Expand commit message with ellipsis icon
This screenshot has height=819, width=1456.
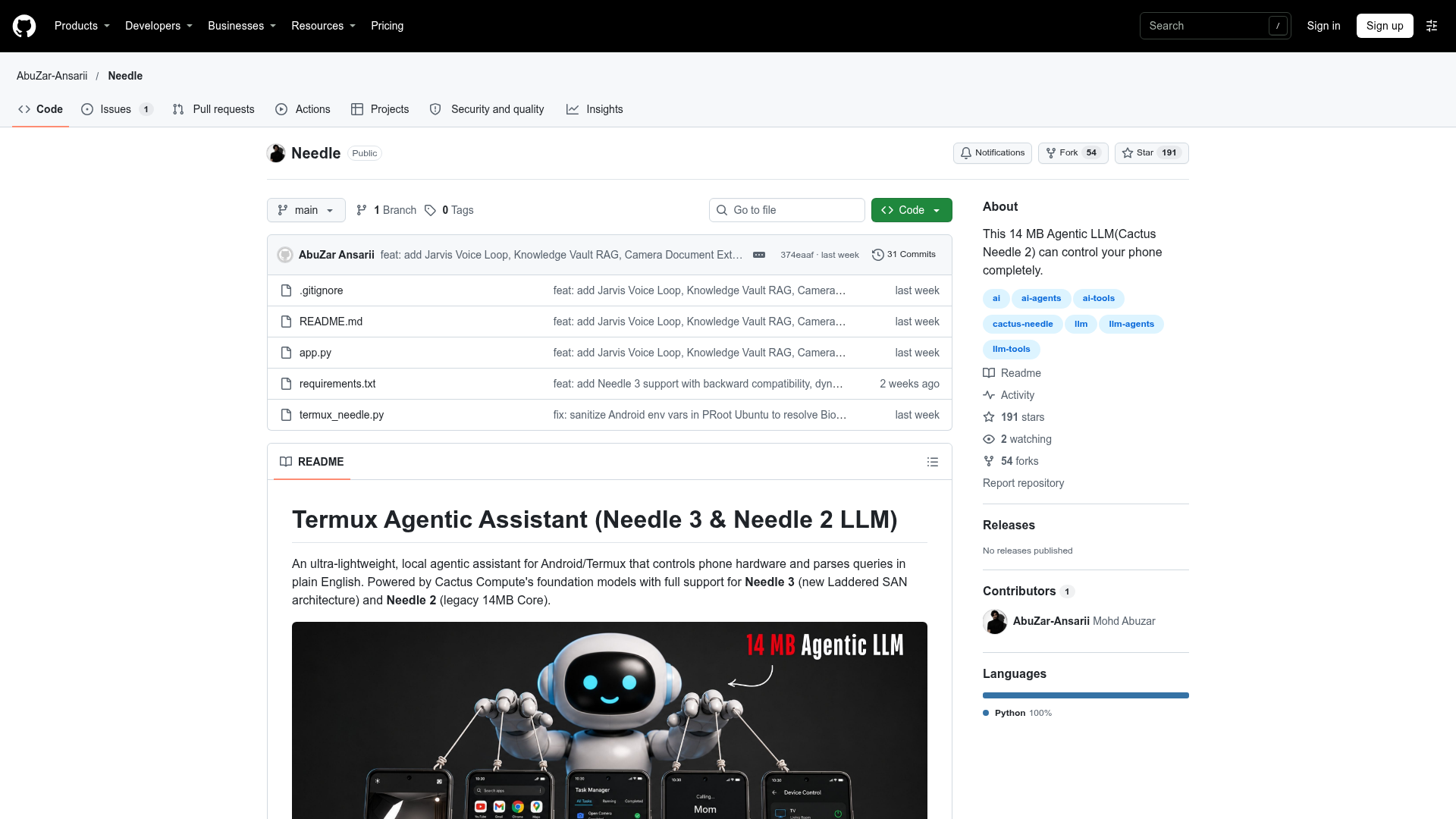coord(759,255)
